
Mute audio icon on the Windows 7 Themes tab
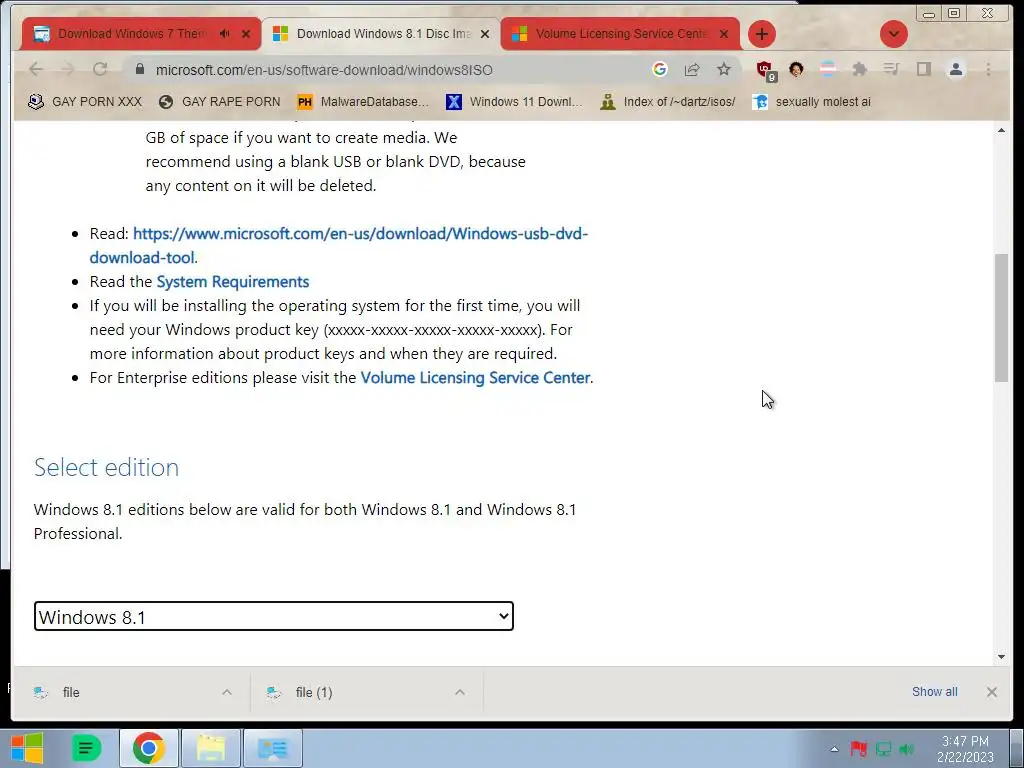(225, 33)
